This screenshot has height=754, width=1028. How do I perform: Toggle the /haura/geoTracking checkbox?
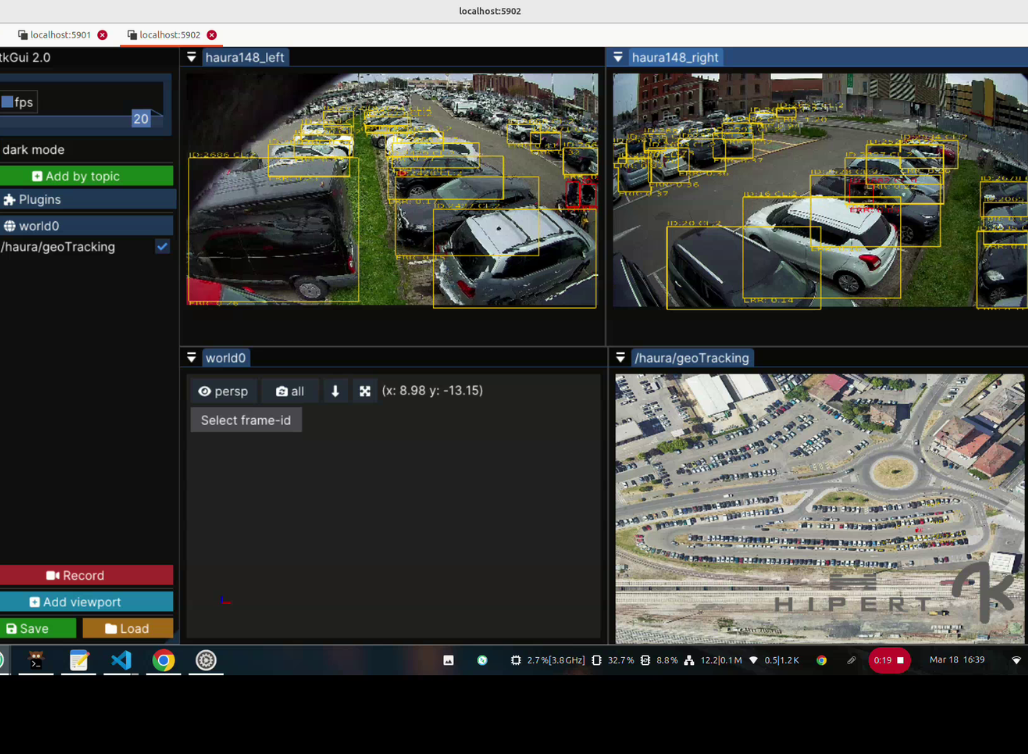pos(162,247)
